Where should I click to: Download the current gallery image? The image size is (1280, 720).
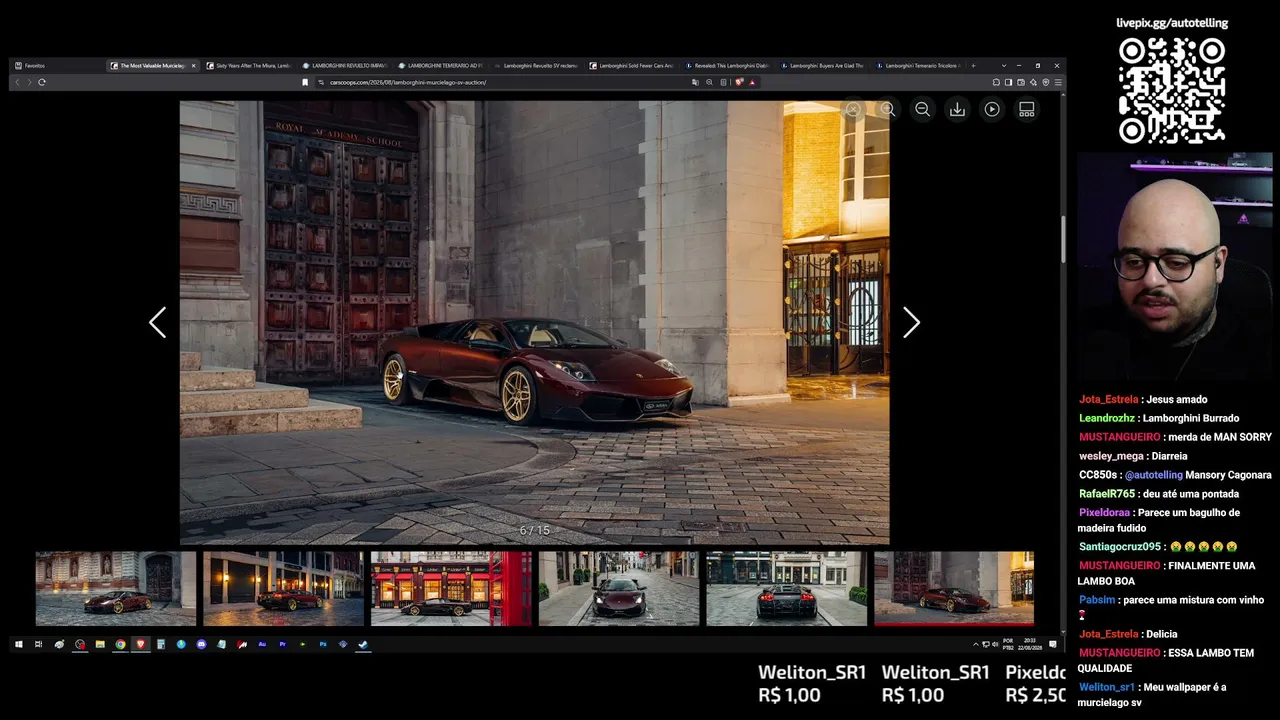tap(957, 110)
